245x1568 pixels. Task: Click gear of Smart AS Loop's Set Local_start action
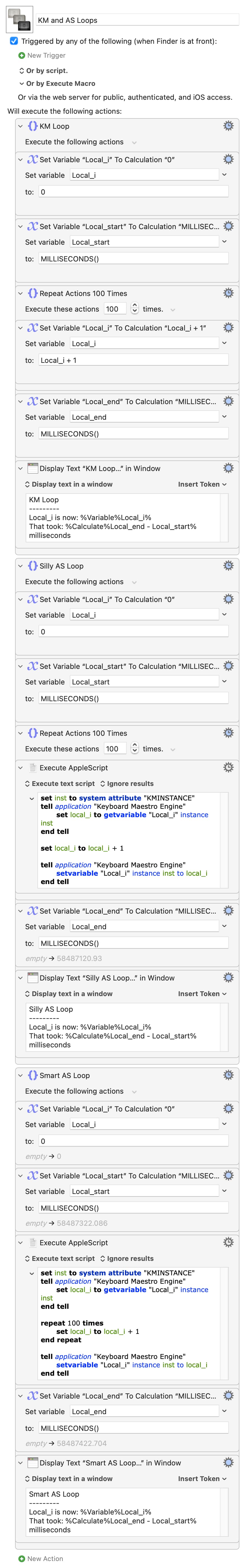click(x=228, y=1175)
